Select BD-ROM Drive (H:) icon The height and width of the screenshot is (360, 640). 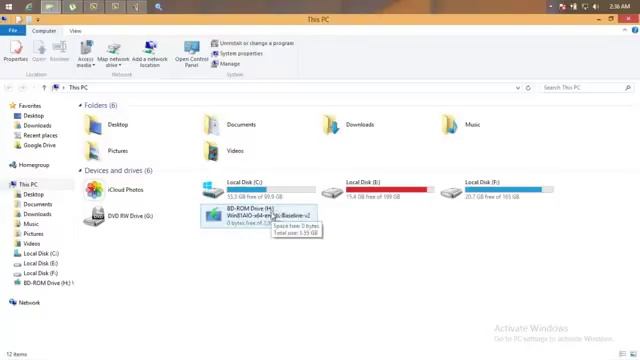213,215
